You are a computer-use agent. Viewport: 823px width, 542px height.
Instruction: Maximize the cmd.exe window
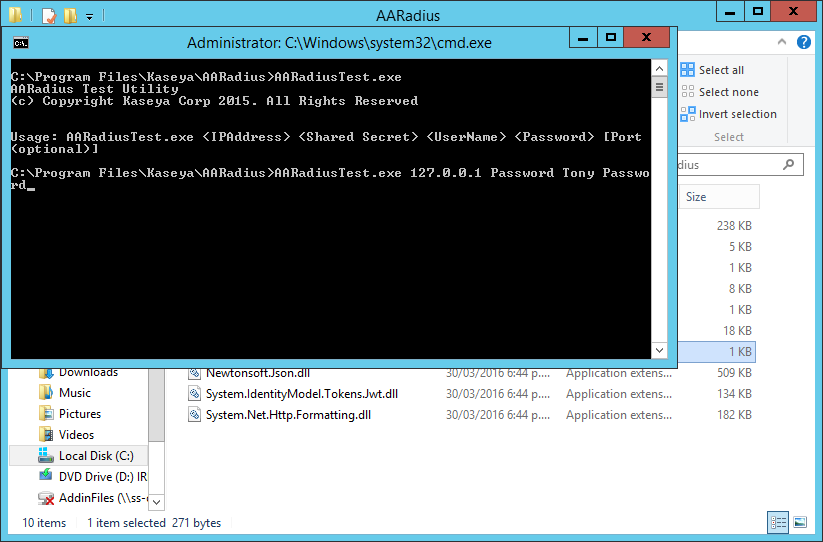pyautogui.click(x=610, y=37)
